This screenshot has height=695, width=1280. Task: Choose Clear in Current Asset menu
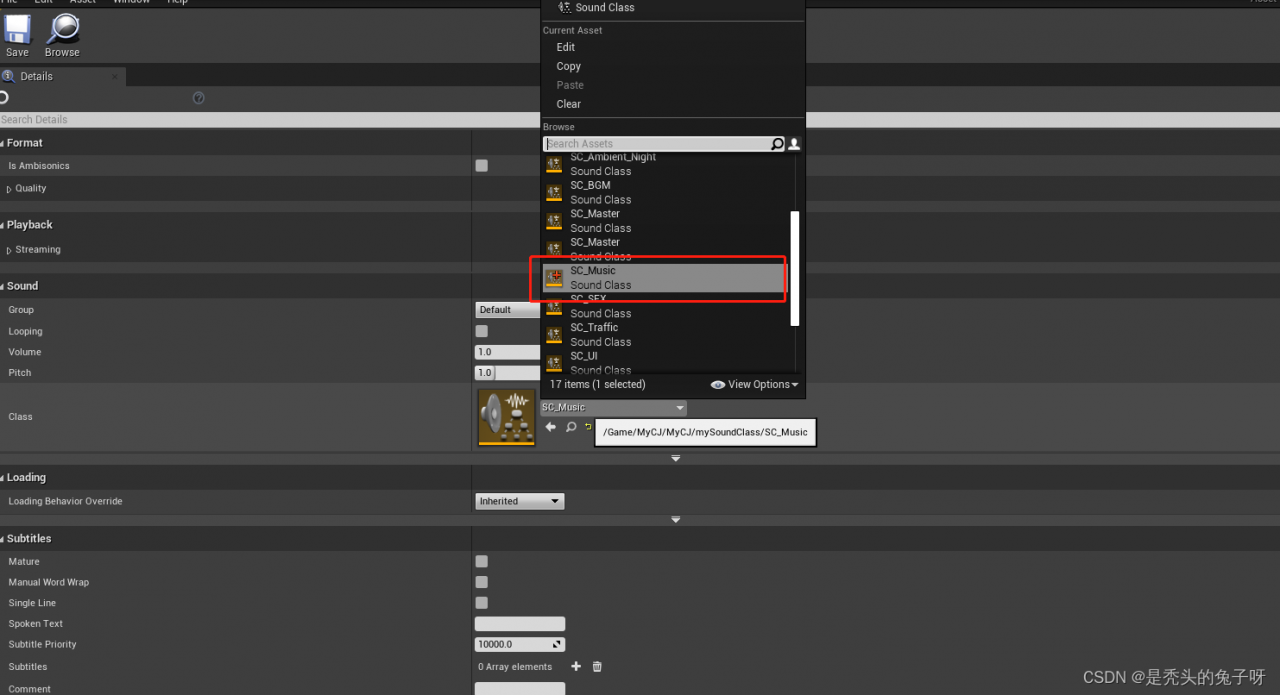[x=569, y=104]
